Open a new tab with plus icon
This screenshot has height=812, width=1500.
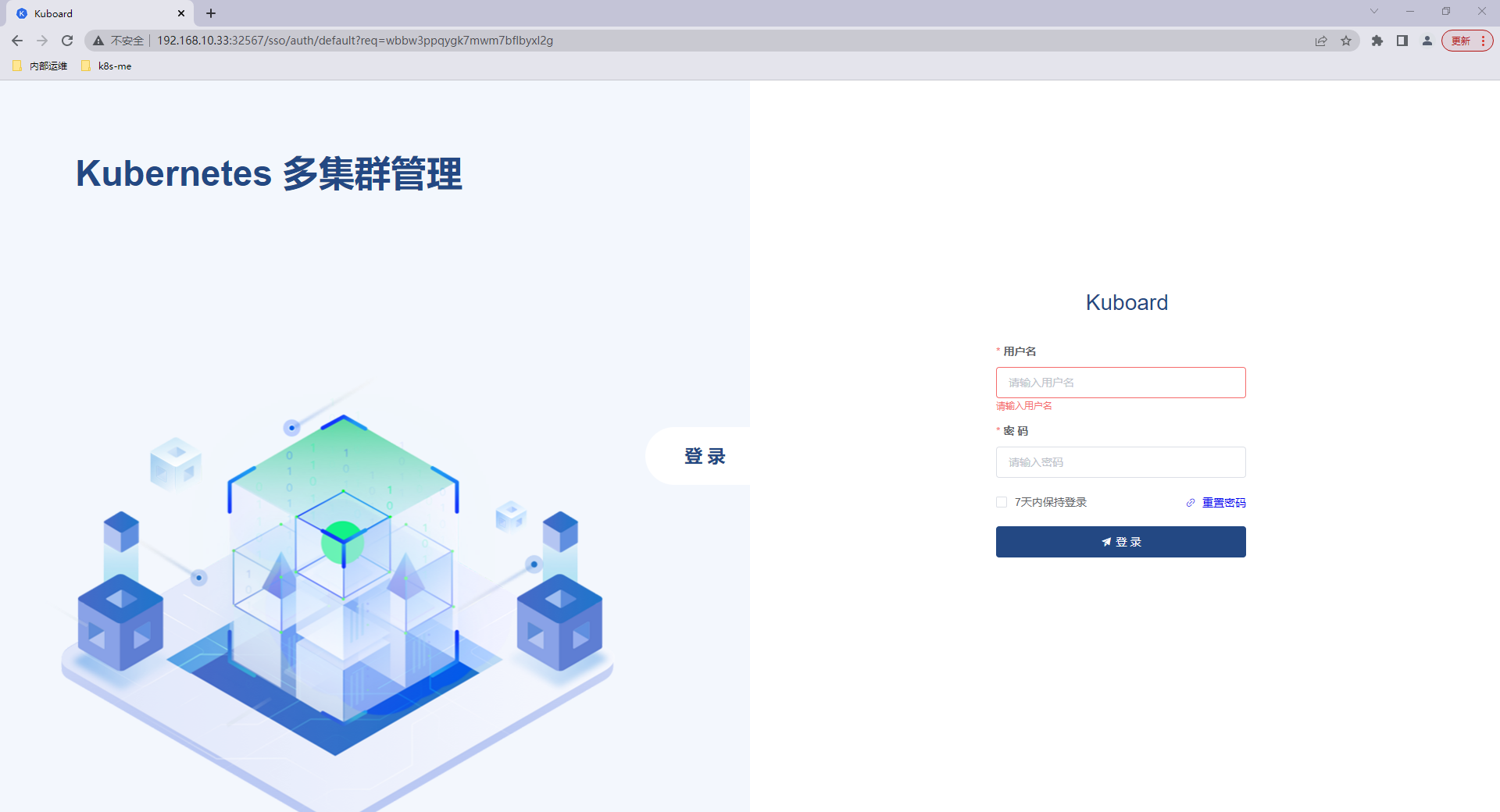pos(211,13)
